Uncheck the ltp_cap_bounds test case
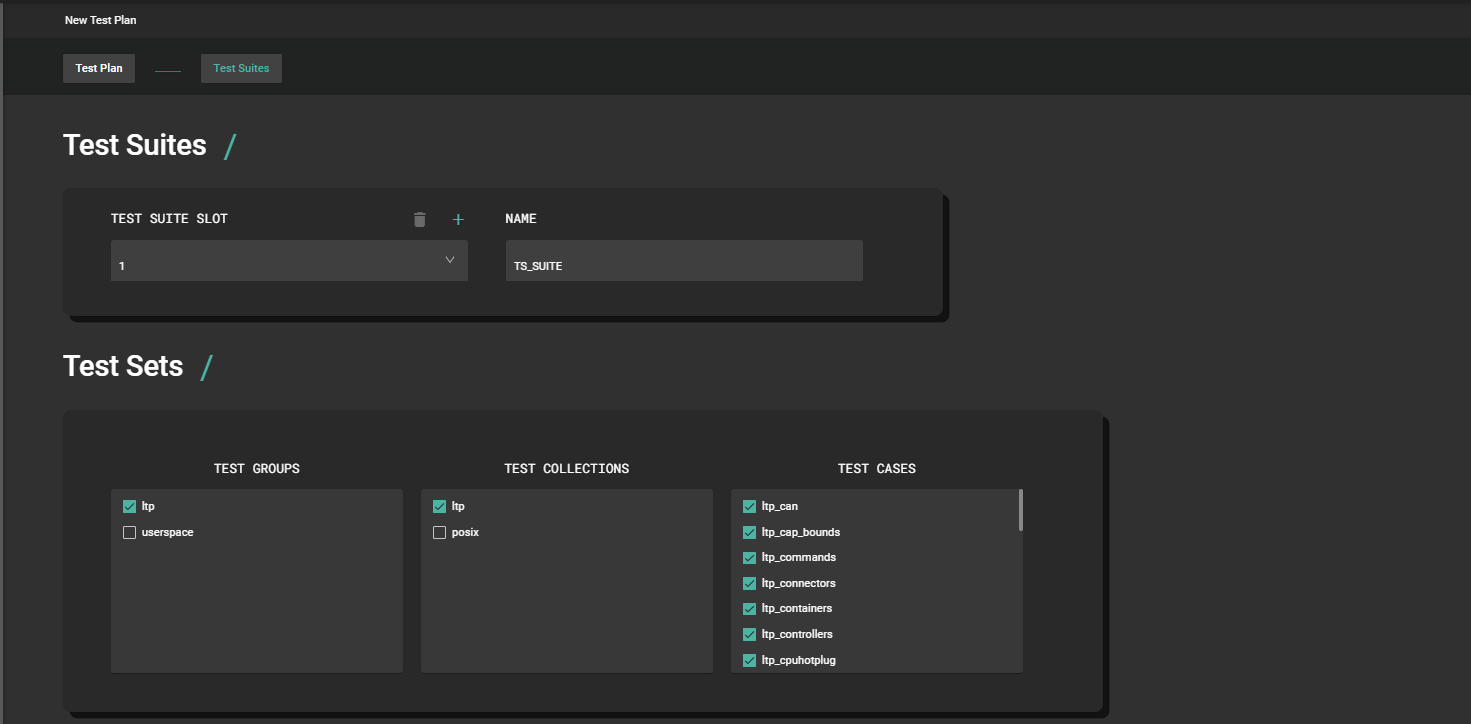This screenshot has height=724, width=1471. [749, 533]
